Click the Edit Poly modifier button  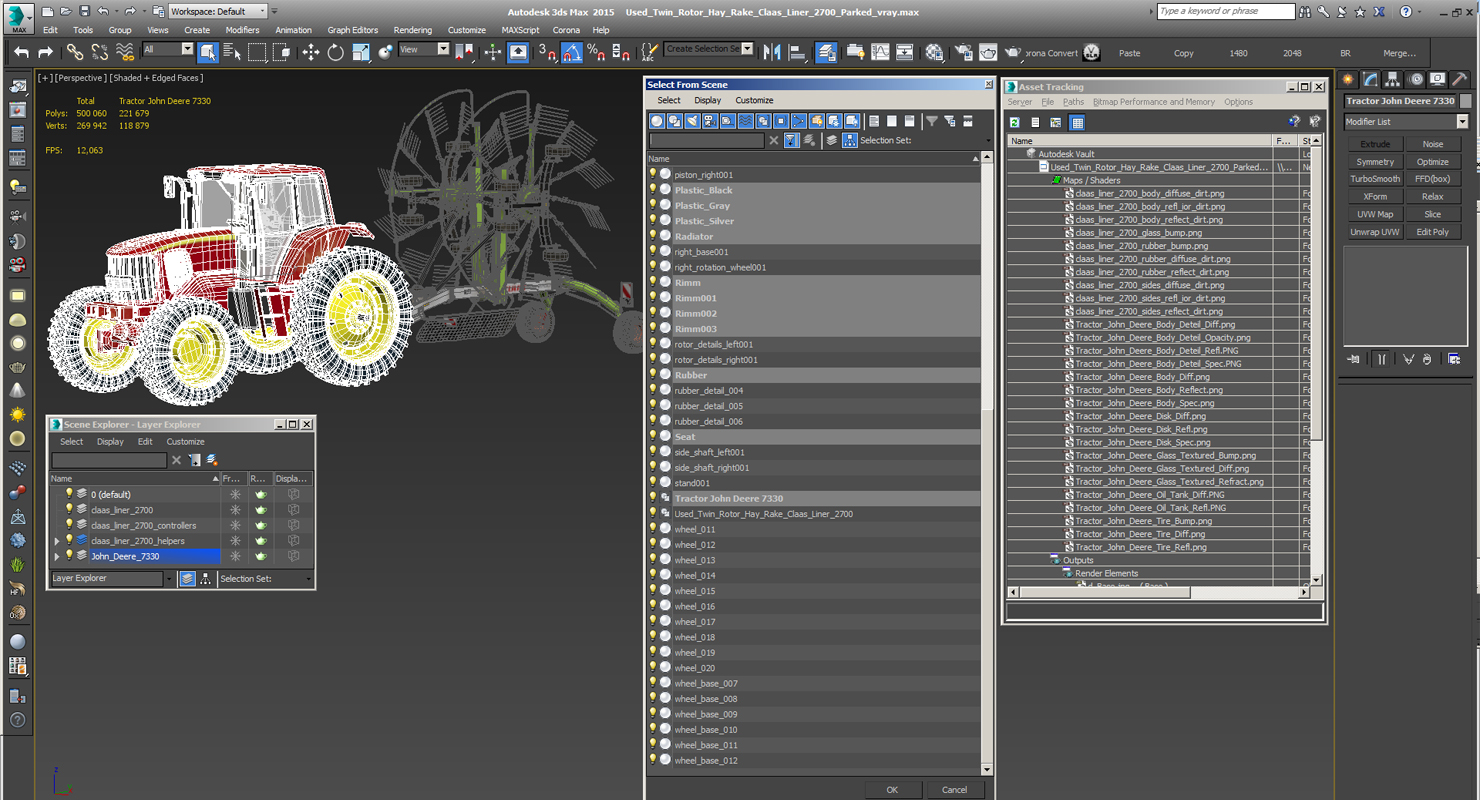[x=1432, y=232]
